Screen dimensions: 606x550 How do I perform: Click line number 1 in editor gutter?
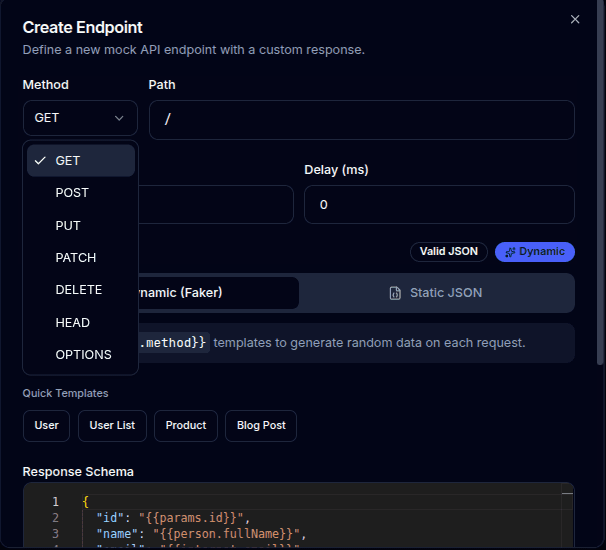(55, 502)
